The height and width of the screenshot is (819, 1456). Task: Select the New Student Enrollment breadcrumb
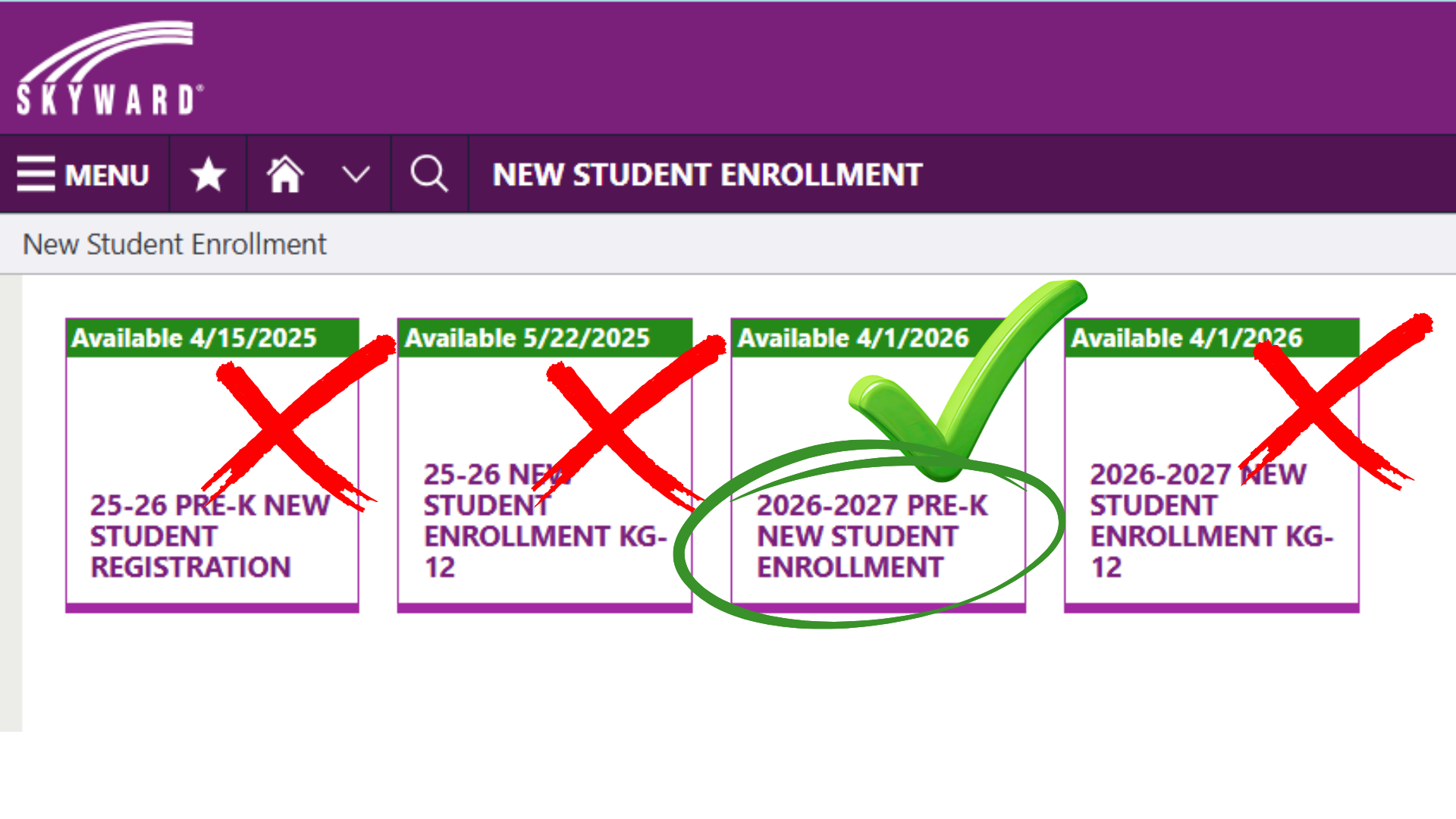(x=174, y=244)
